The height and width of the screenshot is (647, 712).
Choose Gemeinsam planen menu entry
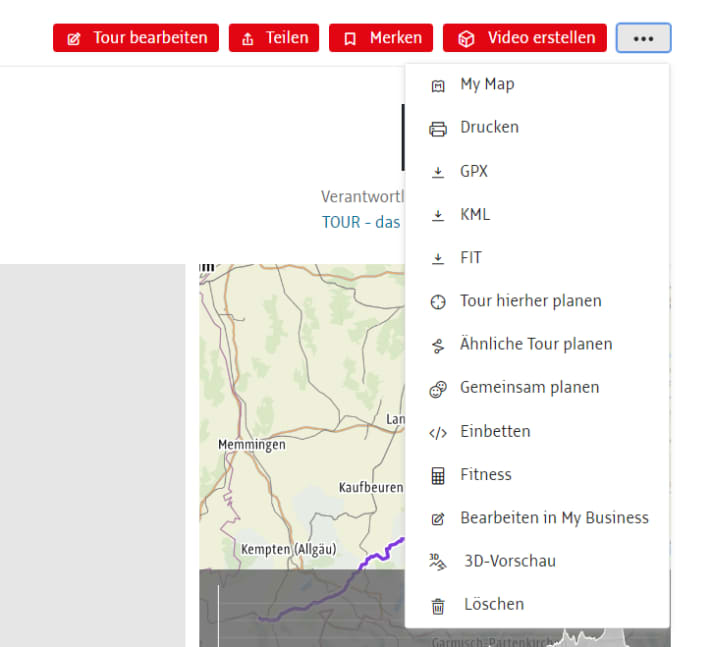(x=529, y=387)
